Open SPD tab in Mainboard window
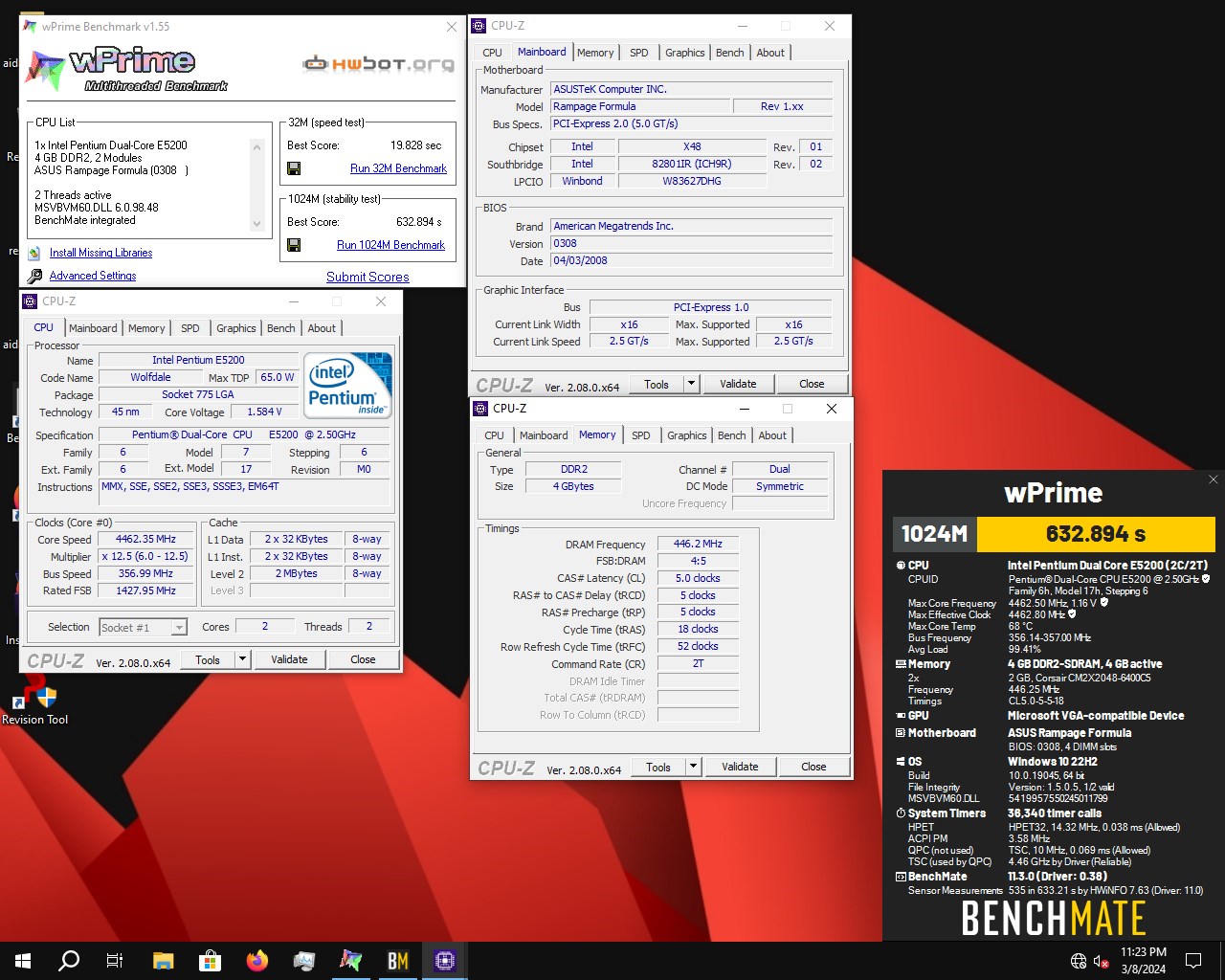This screenshot has width=1225, height=980. 639,53
